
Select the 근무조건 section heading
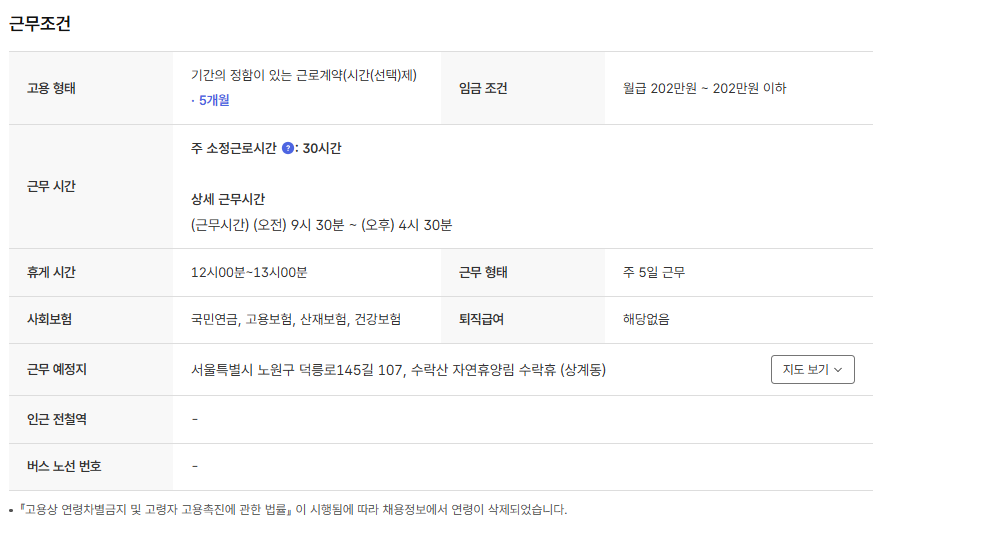(x=40, y=24)
